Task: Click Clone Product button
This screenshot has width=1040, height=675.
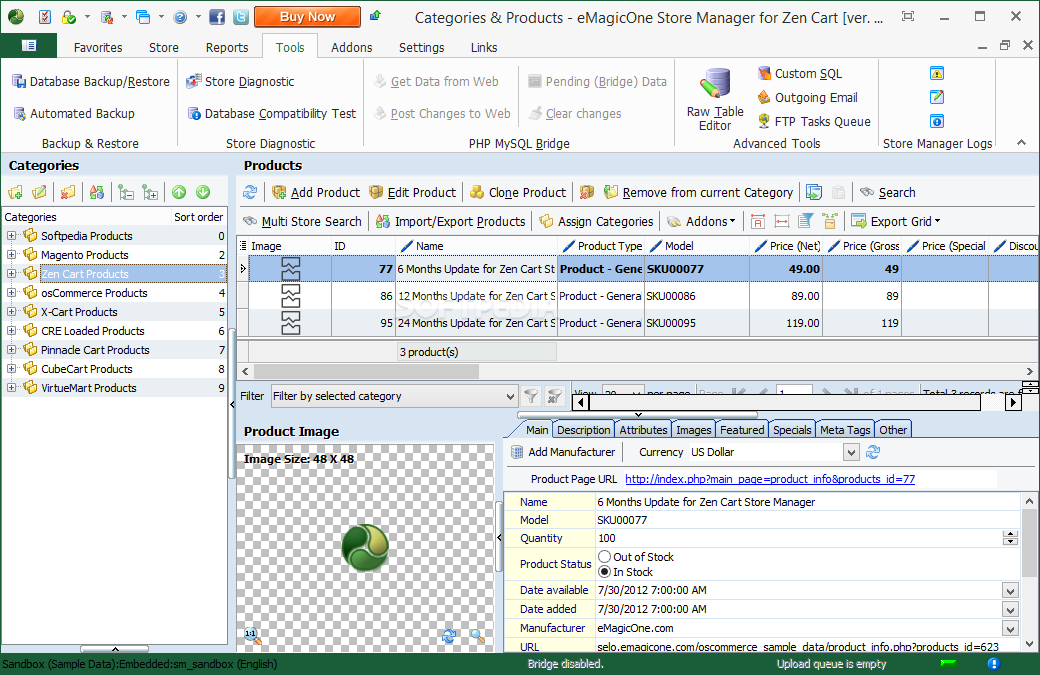Action: (518, 192)
